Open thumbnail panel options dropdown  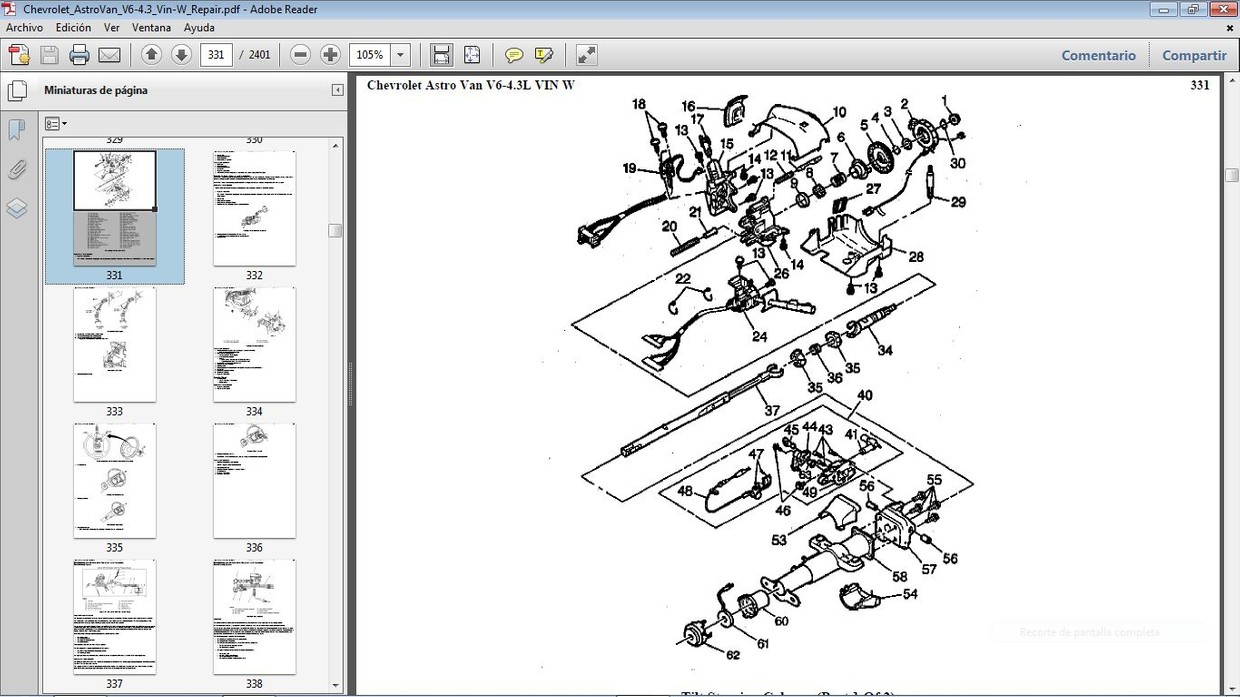(x=56, y=124)
